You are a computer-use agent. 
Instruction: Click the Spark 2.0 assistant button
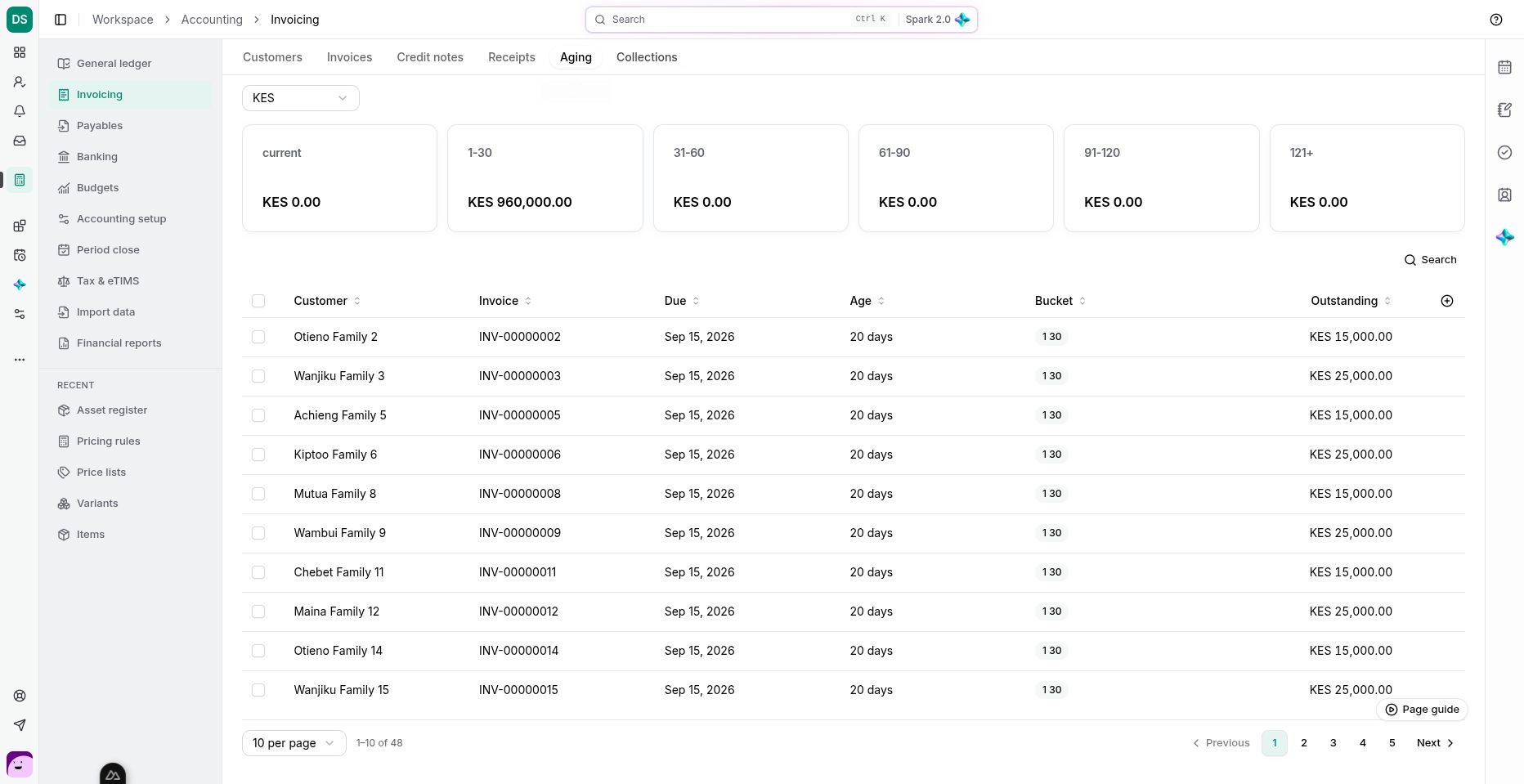[x=937, y=20]
